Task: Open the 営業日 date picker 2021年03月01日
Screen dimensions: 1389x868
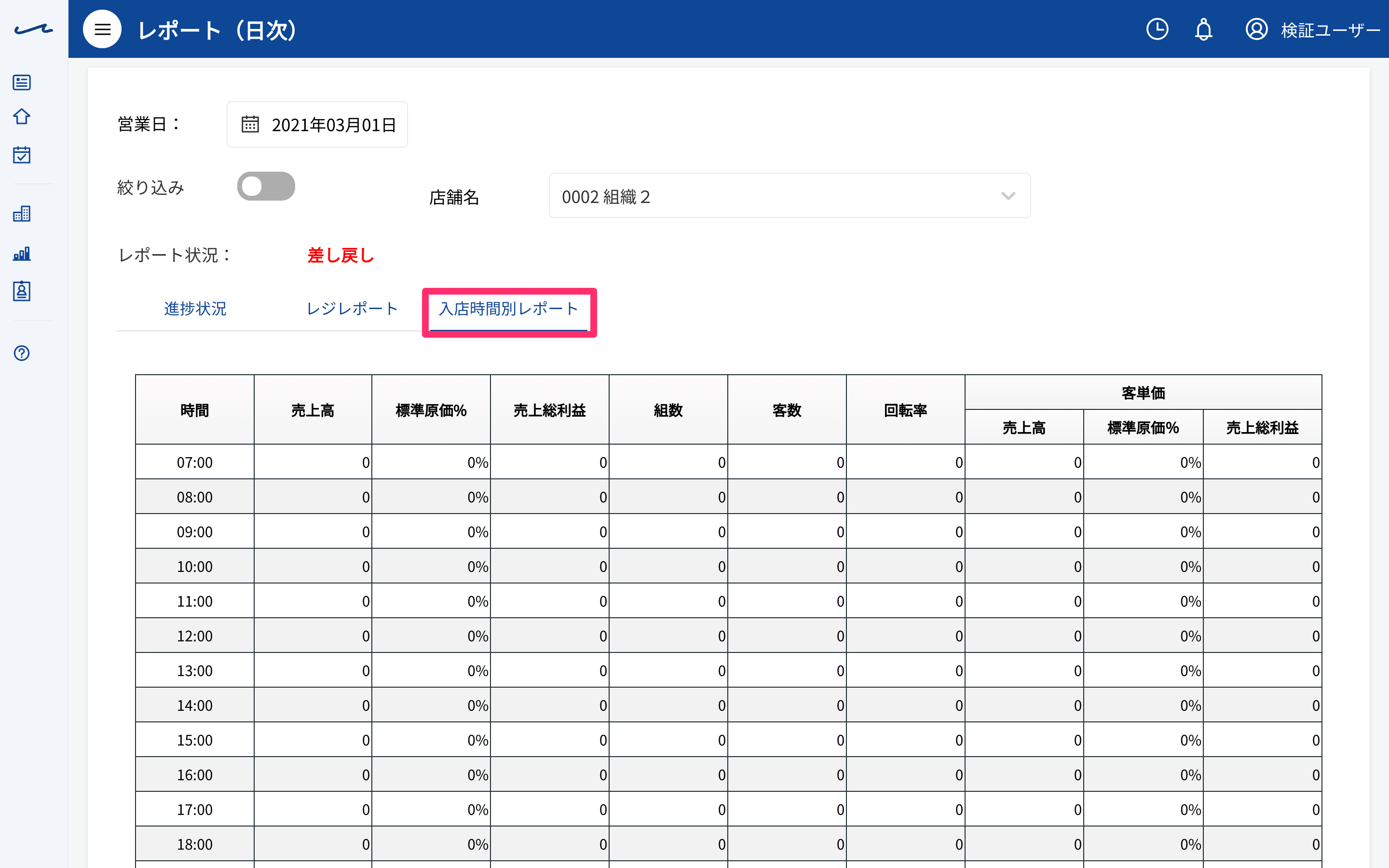Action: tap(317, 124)
